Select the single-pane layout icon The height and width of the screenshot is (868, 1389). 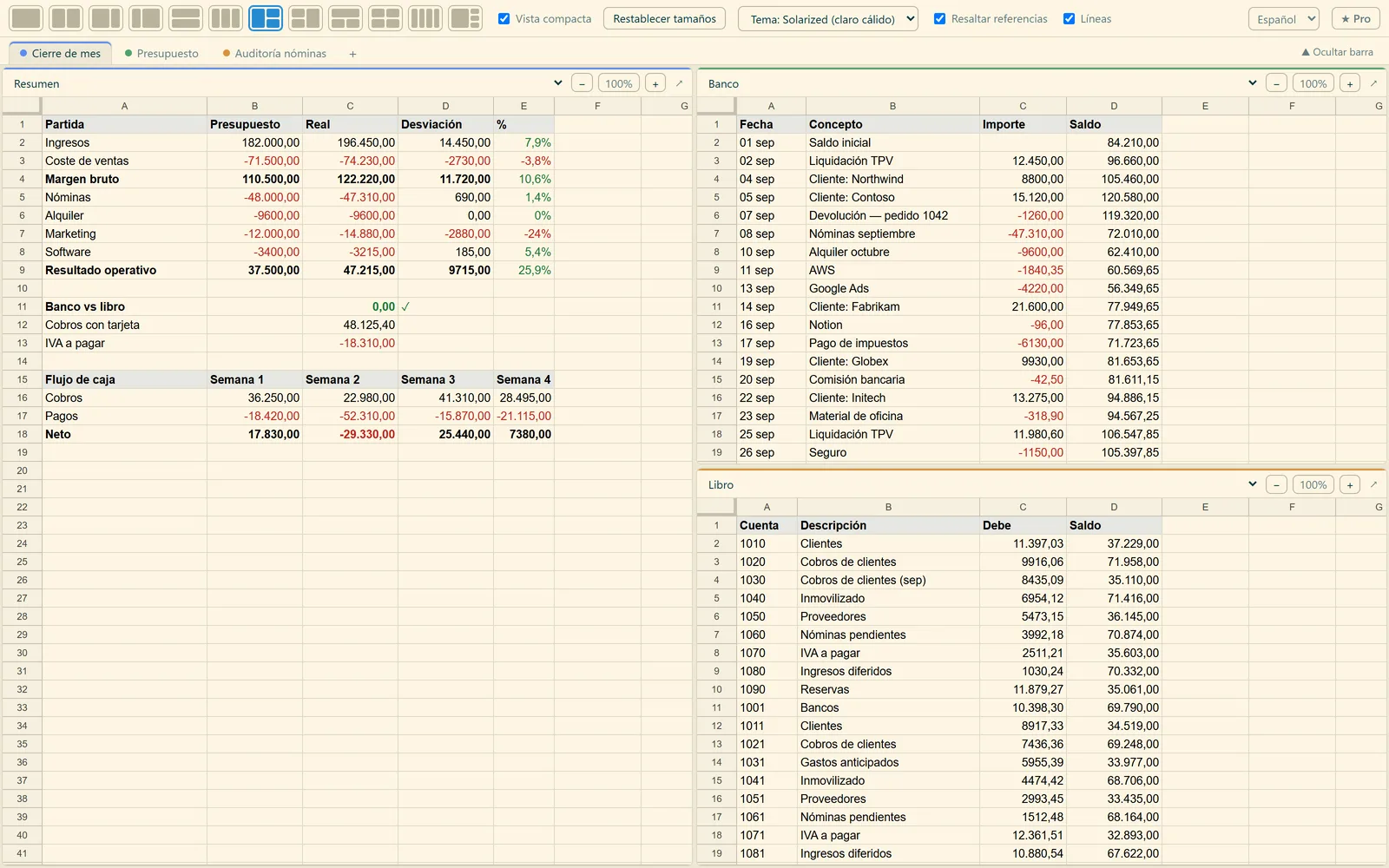coord(26,18)
